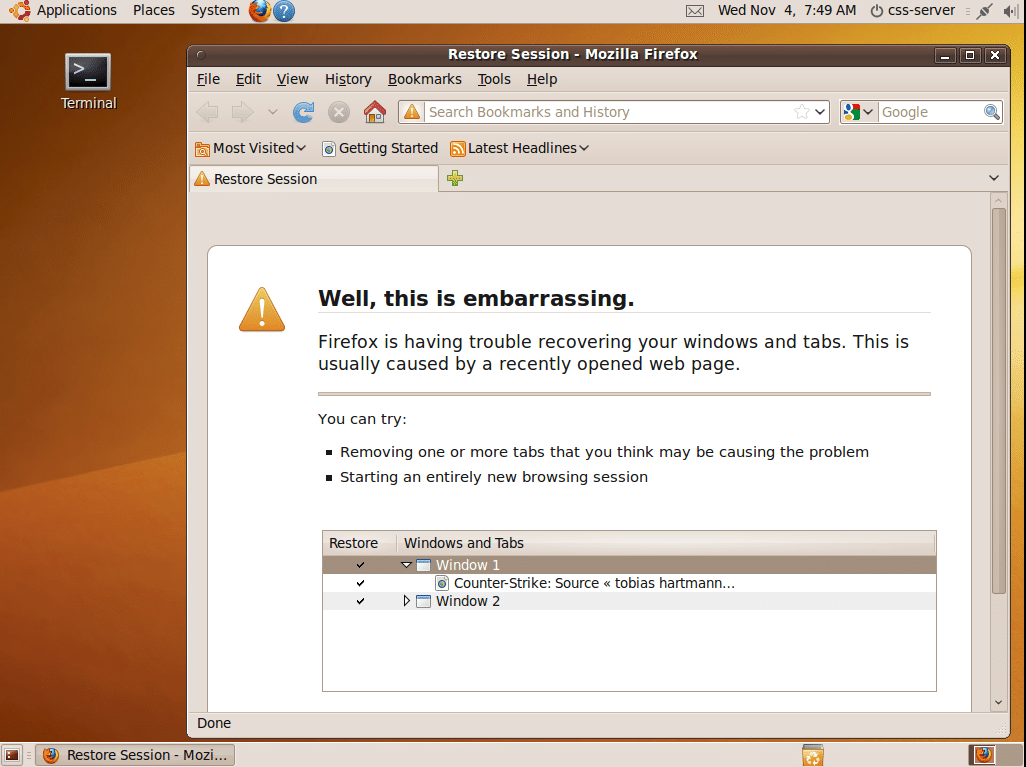Click the scrollbar up arrow
Viewport: 1026px width, 767px height.
[998, 200]
